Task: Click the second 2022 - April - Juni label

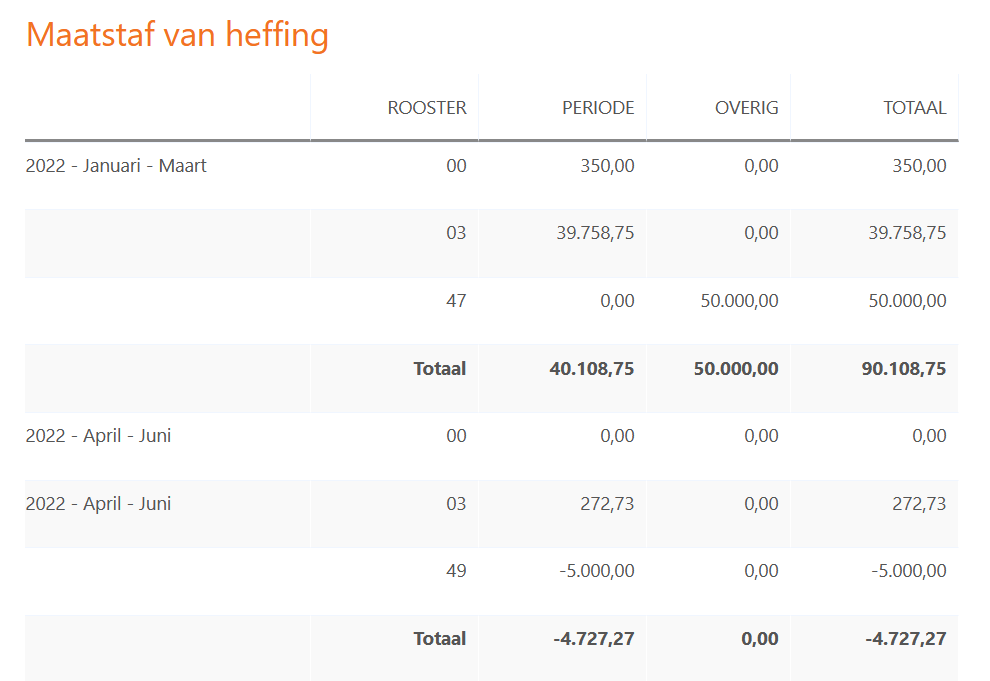Action: pos(98,504)
